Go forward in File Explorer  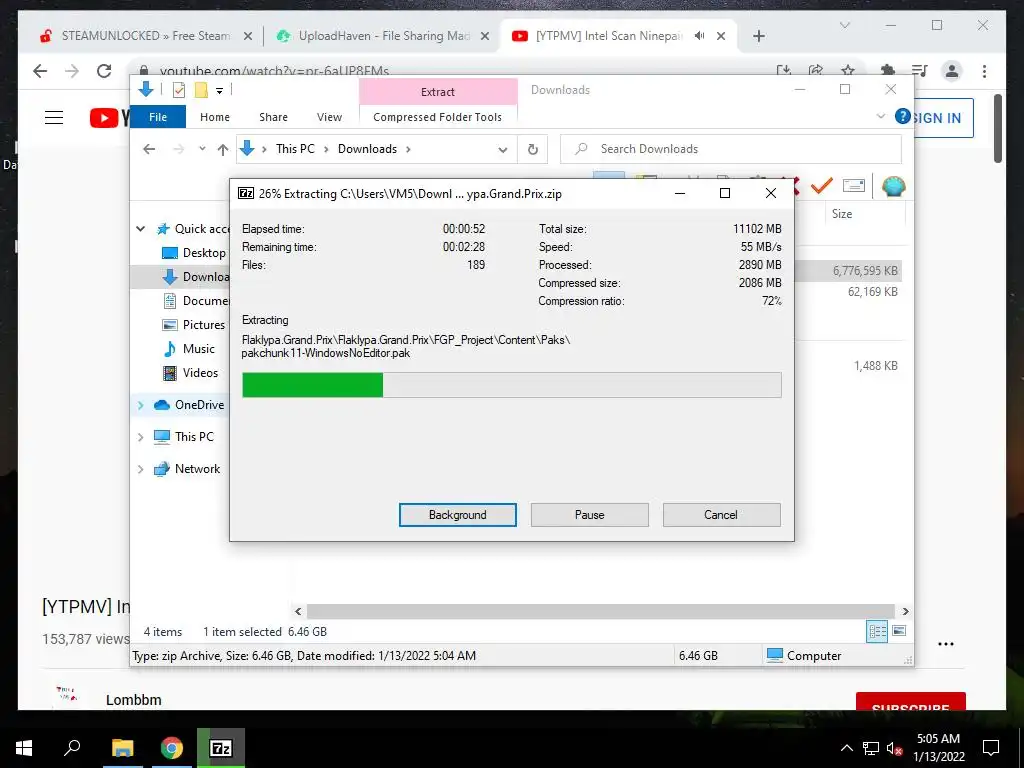178,149
